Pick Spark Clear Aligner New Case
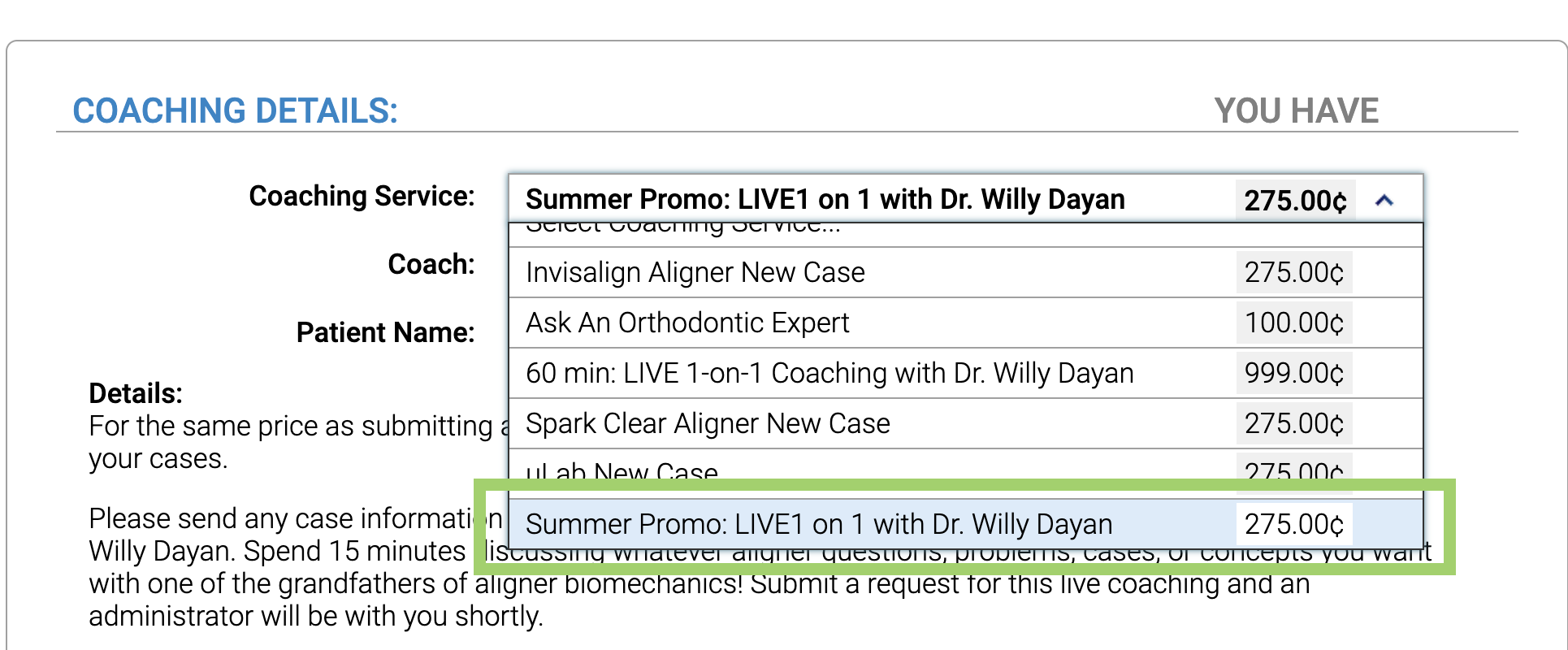 pos(708,424)
